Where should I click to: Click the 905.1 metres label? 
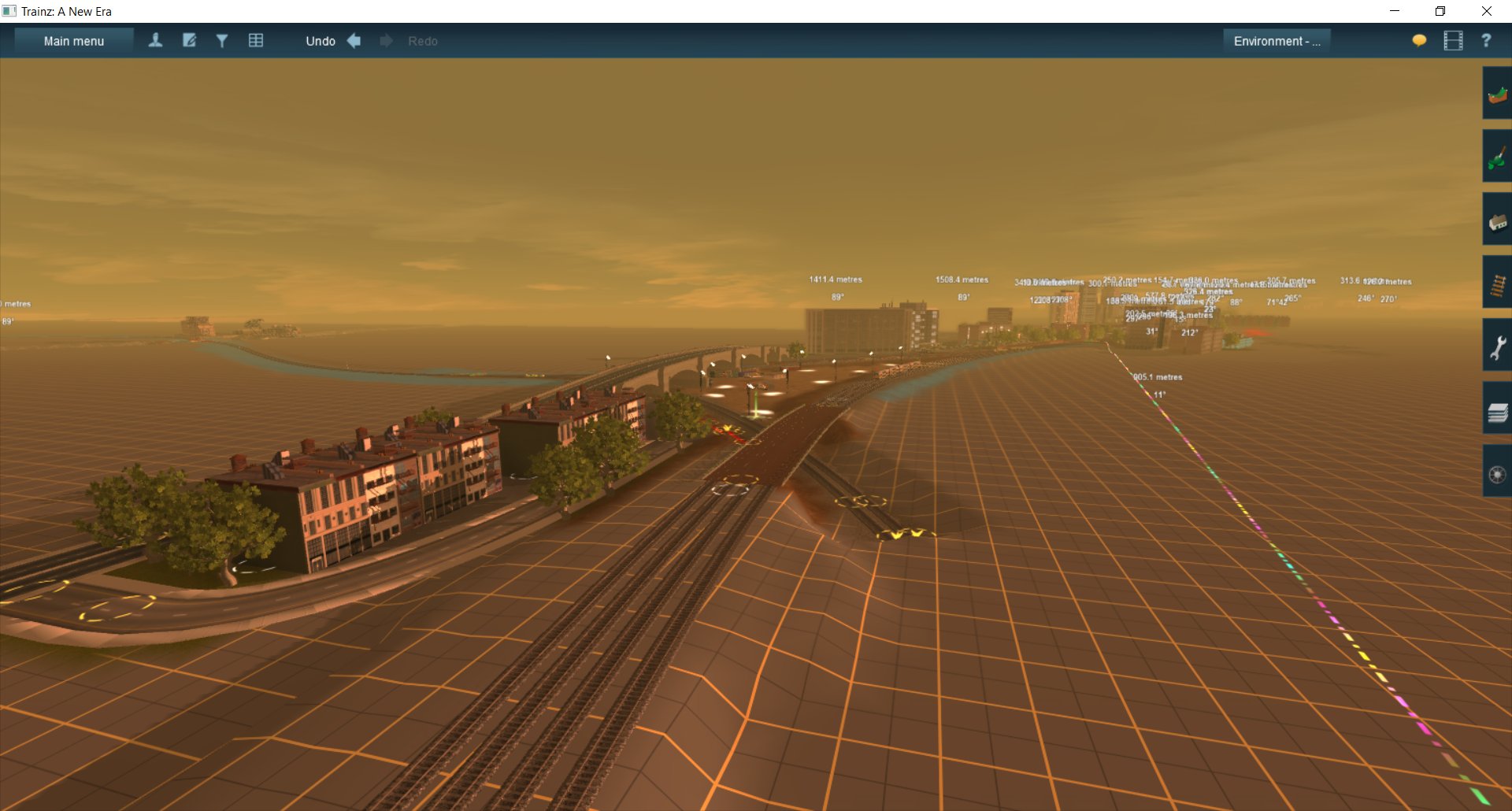coord(1157,377)
